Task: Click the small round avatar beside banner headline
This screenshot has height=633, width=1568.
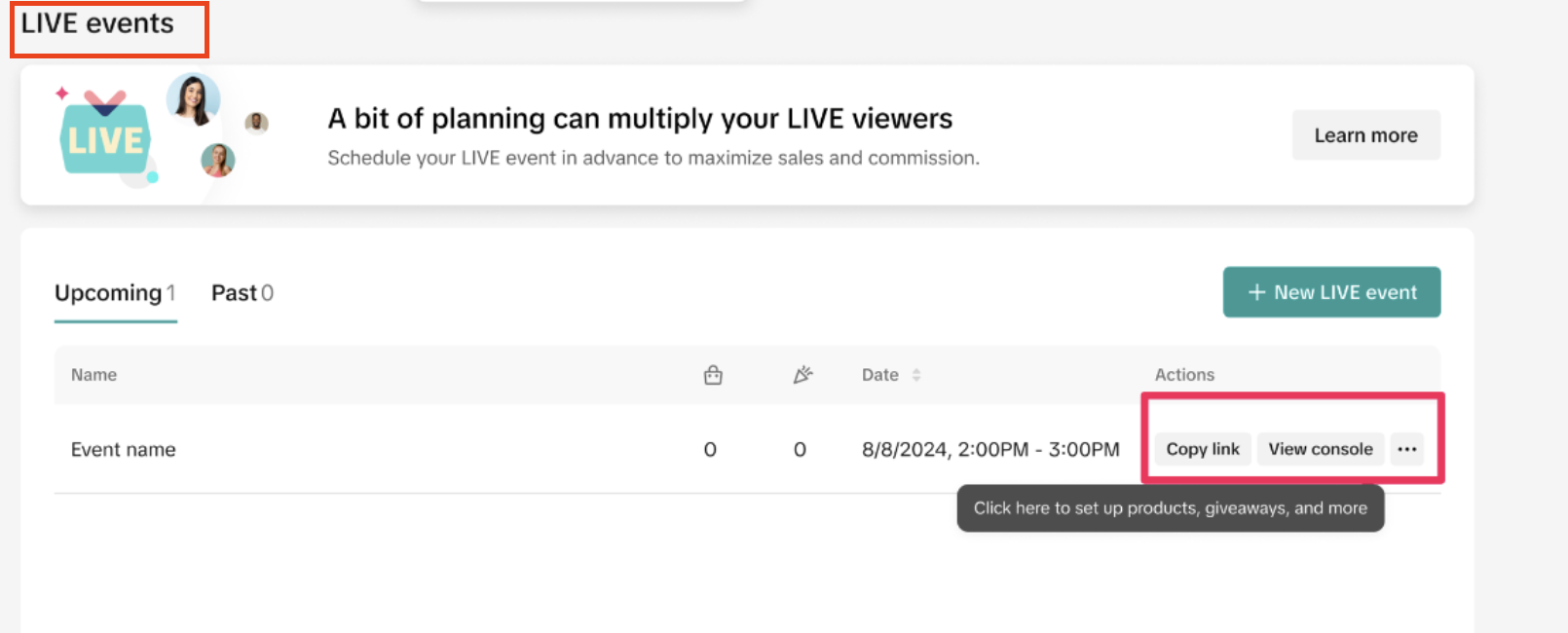Action: (x=256, y=122)
